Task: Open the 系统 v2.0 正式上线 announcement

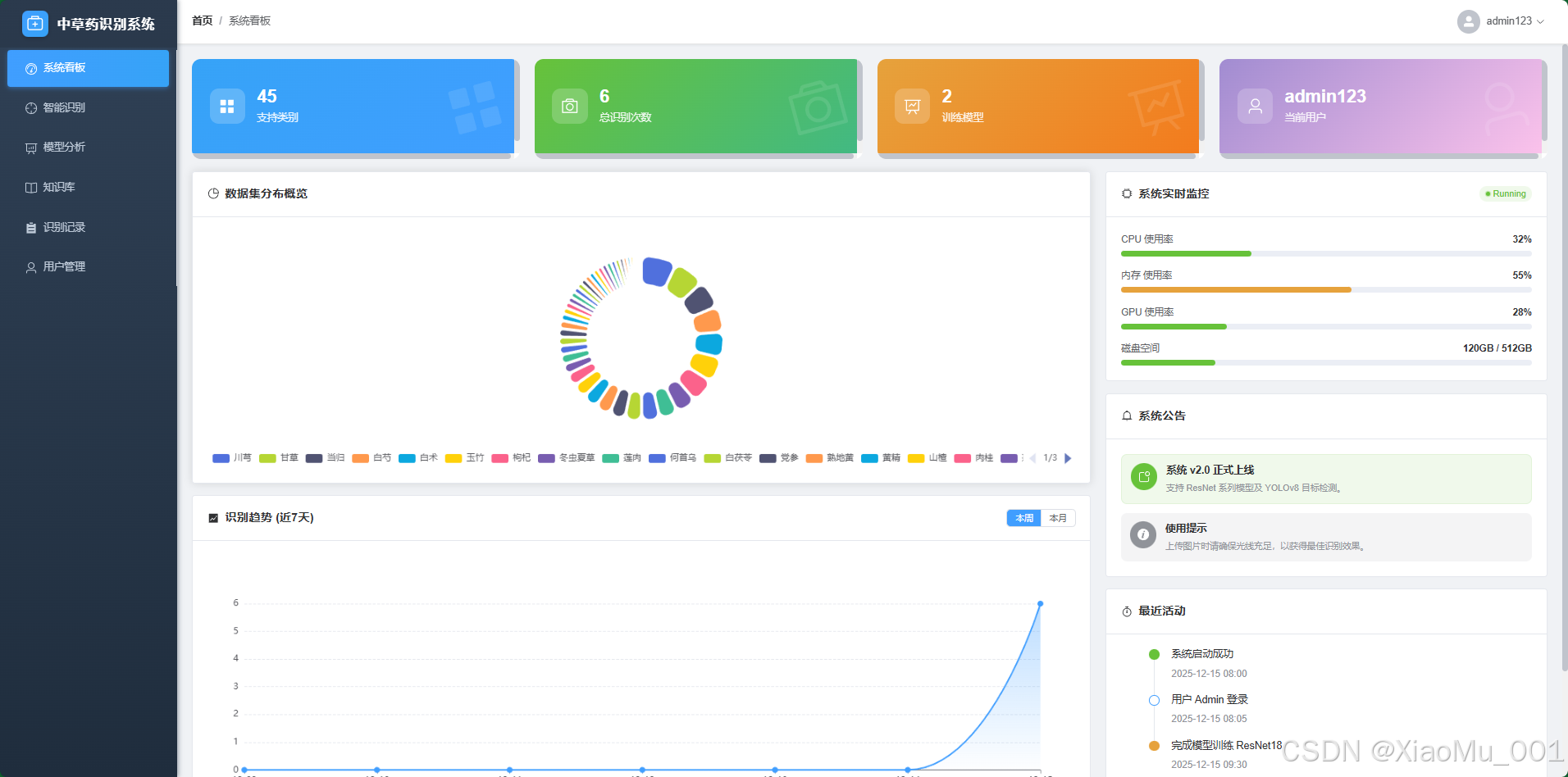Action: click(1326, 479)
